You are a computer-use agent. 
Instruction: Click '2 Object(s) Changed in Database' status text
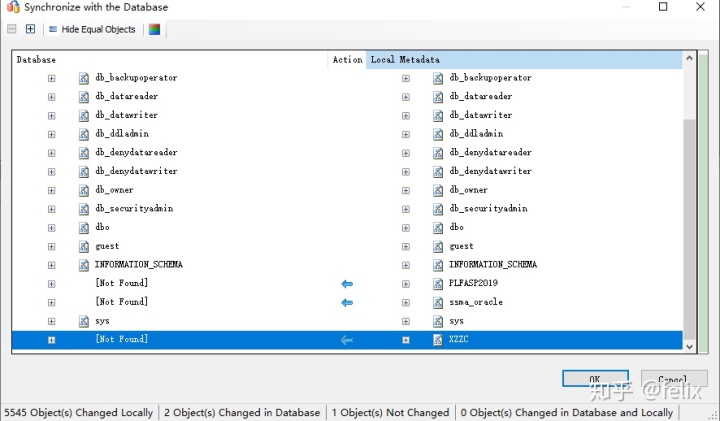click(242, 413)
